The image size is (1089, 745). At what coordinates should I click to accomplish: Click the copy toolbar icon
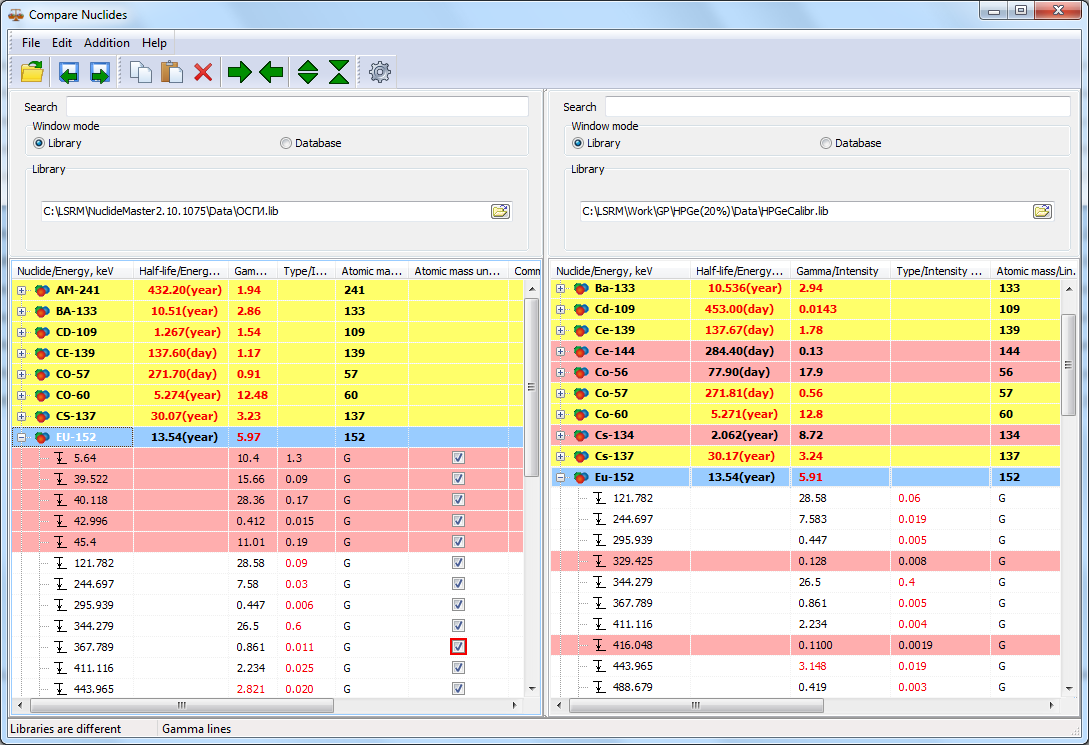pos(141,72)
